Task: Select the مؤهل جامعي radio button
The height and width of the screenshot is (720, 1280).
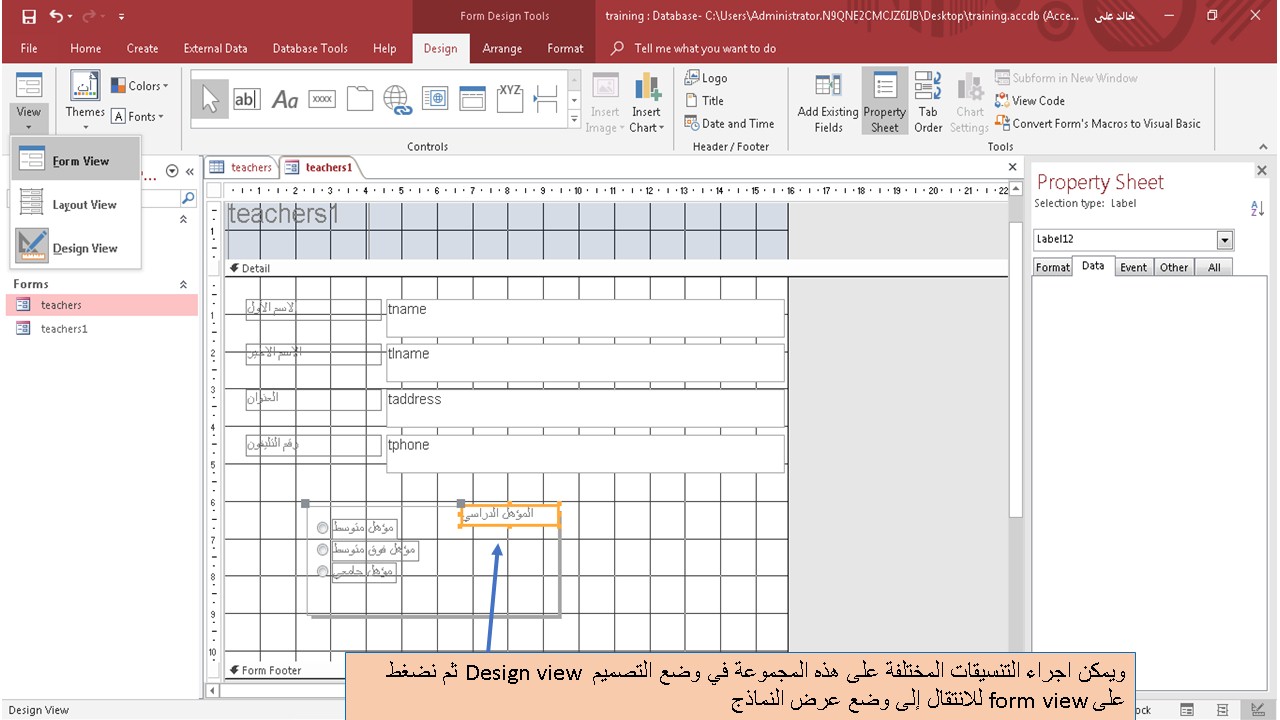Action: tap(322, 572)
